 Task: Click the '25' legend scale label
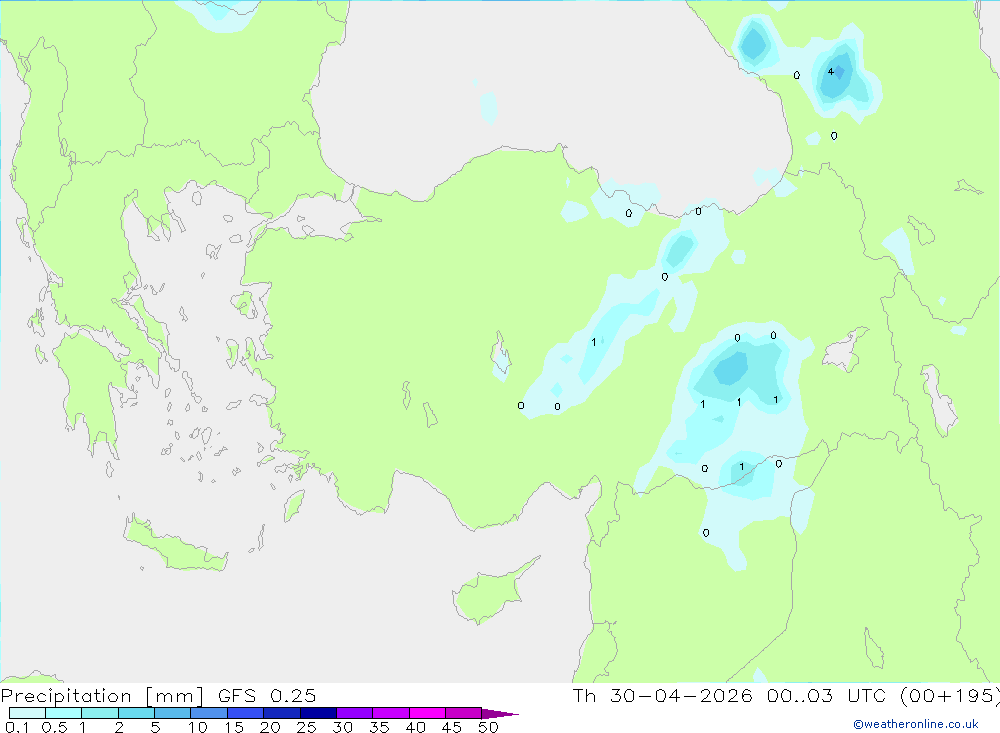(306, 727)
